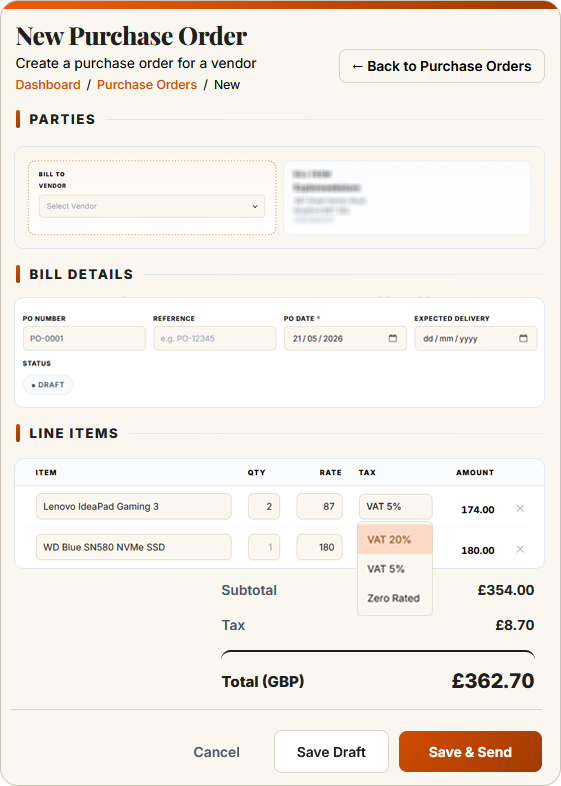Image resolution: width=561 pixels, height=786 pixels.
Task: Click the Total (GBP) label
Action: point(263,682)
